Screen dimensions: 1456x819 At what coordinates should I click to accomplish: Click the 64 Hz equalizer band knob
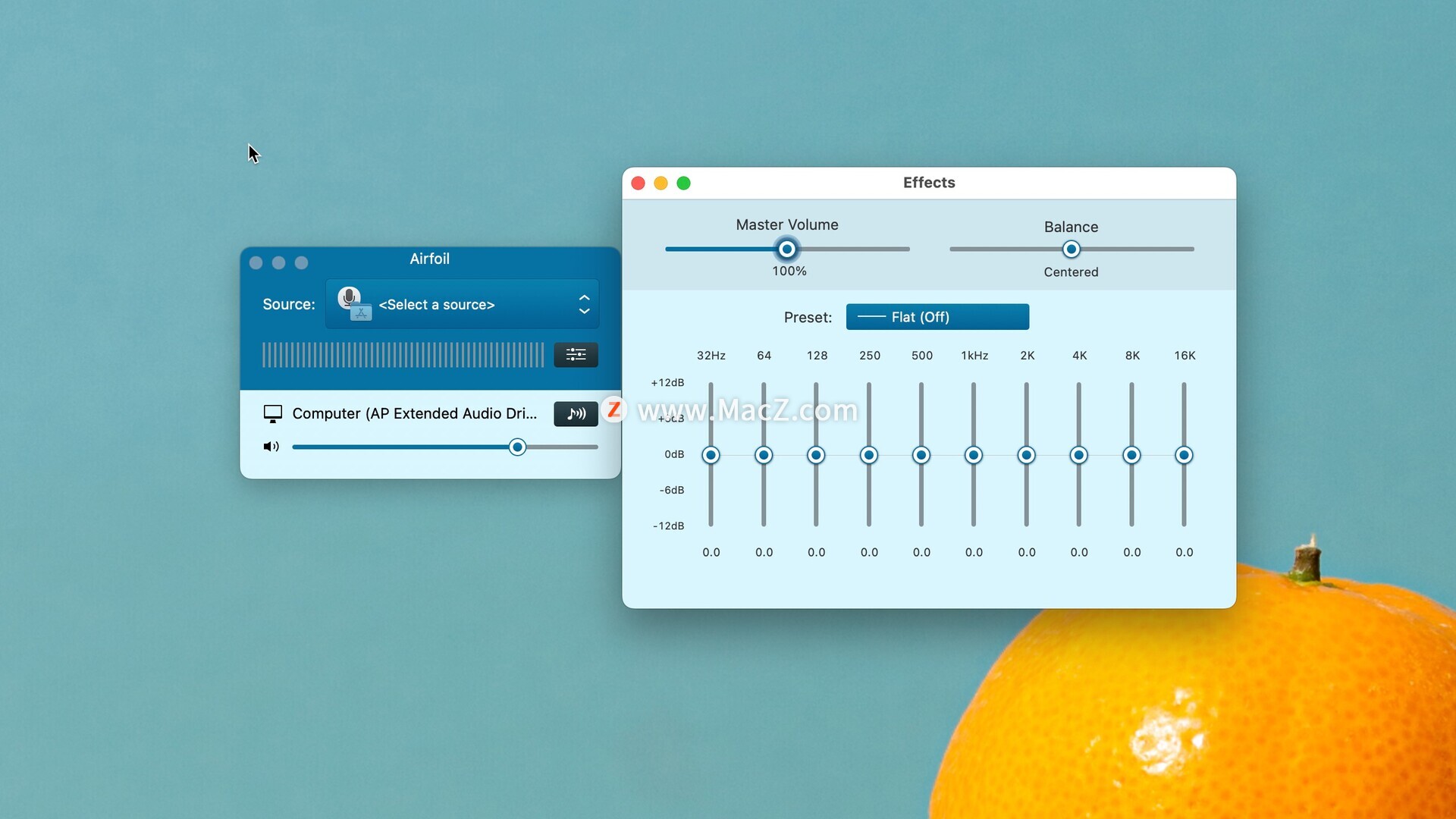coord(764,455)
